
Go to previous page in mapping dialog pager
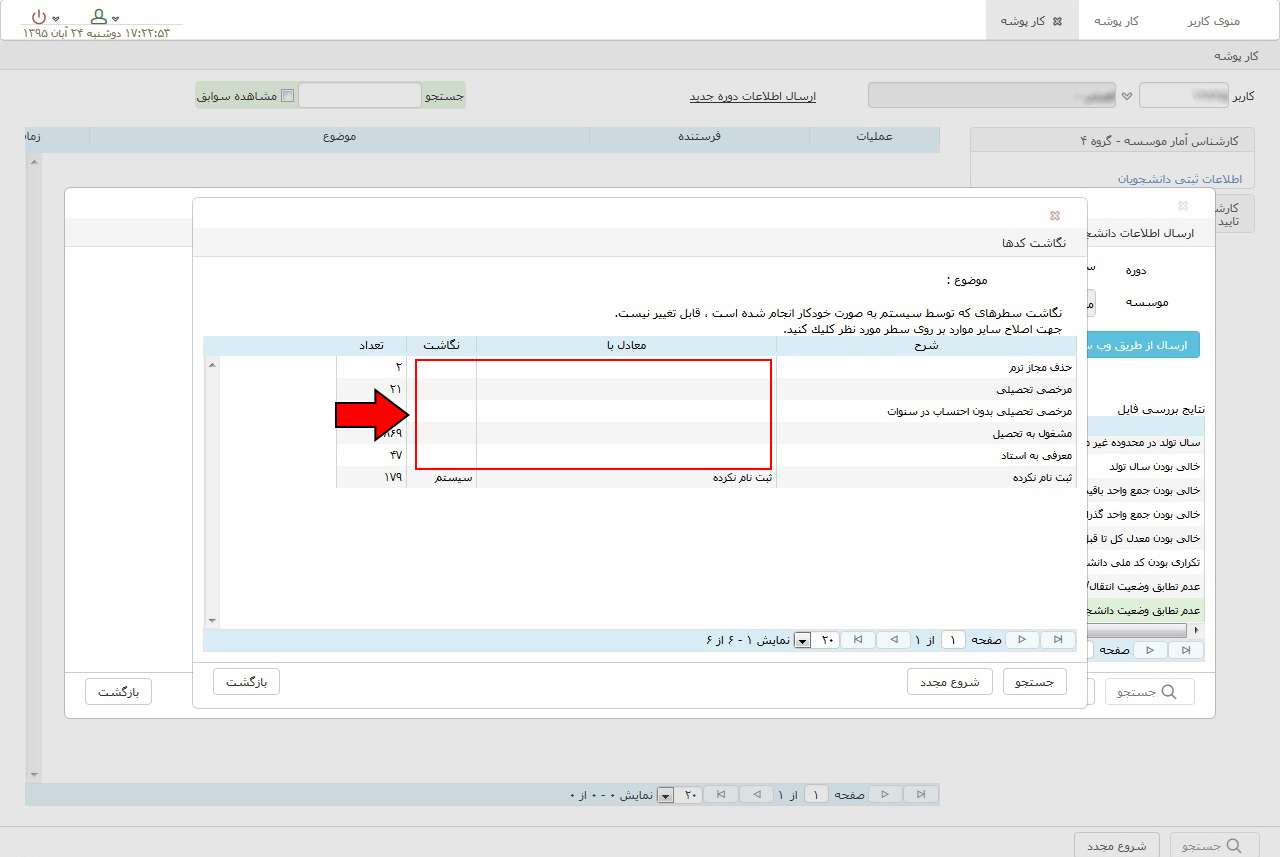[1021, 640]
